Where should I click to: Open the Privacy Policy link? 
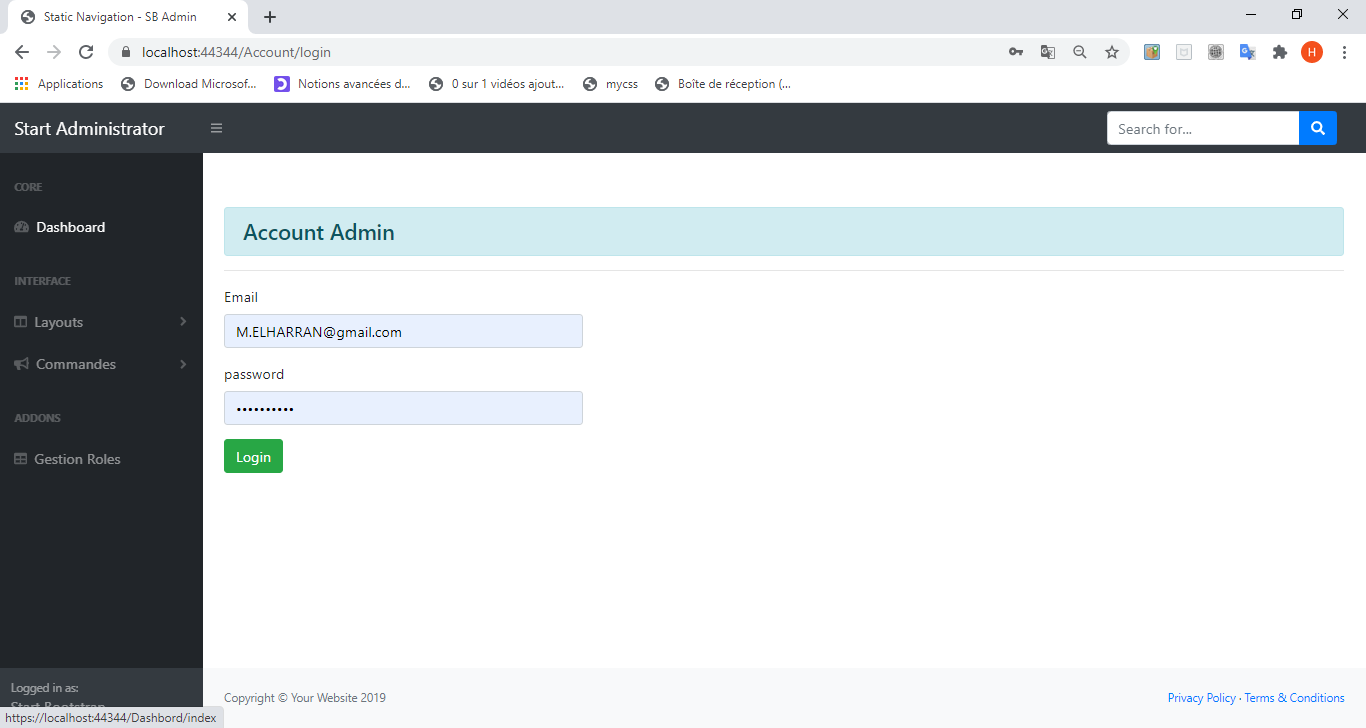(x=1201, y=697)
